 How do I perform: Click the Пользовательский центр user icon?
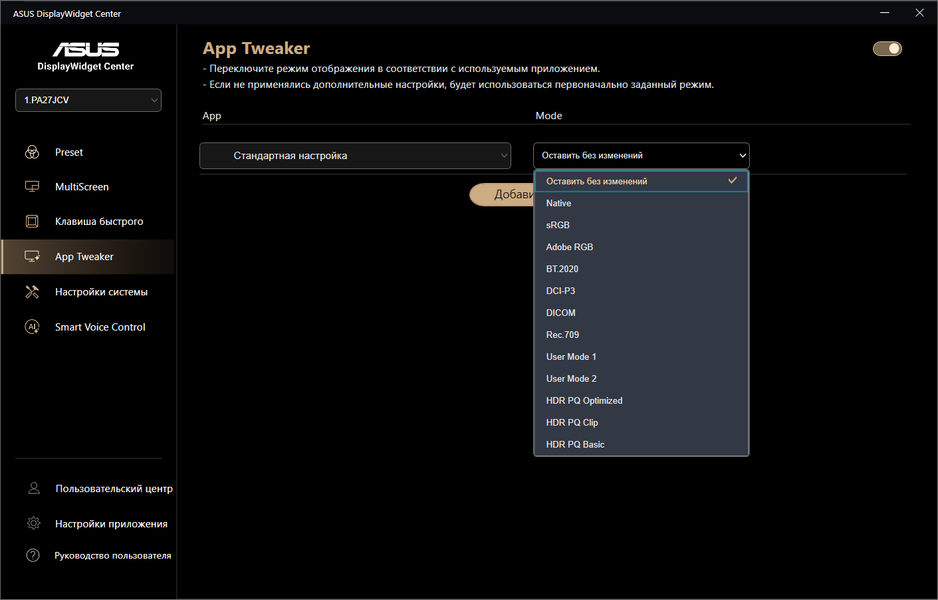tap(34, 488)
